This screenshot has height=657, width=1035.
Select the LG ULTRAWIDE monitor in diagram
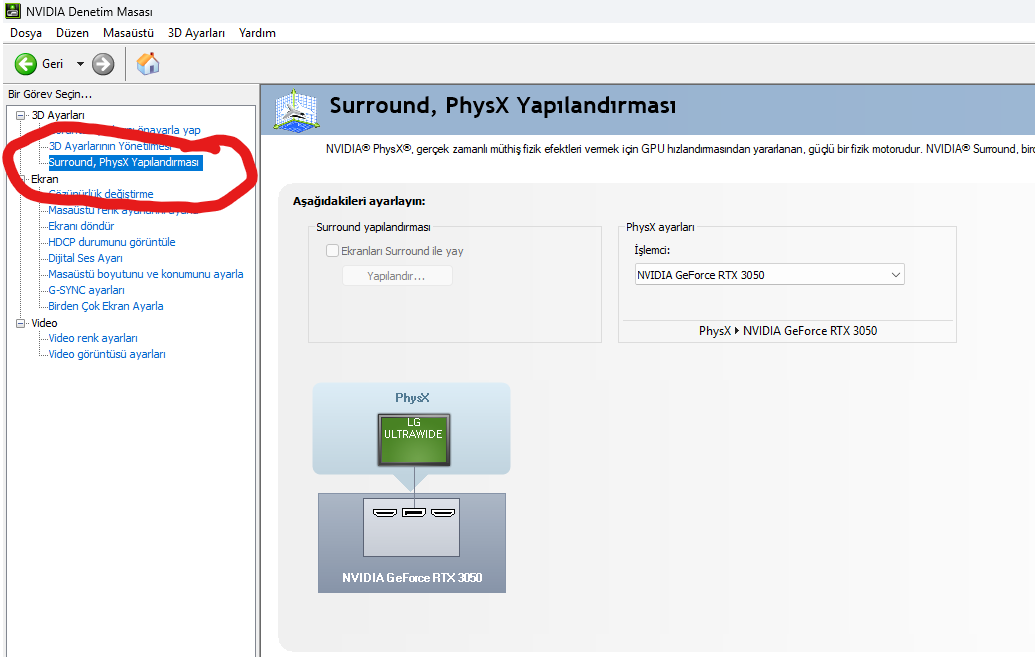[414, 440]
